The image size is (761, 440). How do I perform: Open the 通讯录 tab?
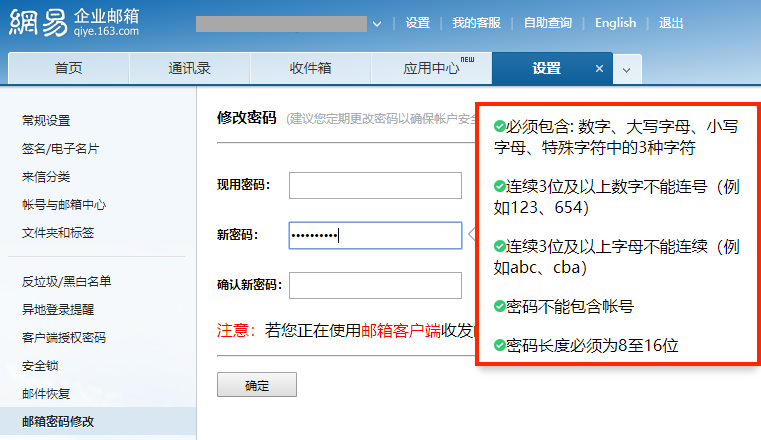coord(189,69)
